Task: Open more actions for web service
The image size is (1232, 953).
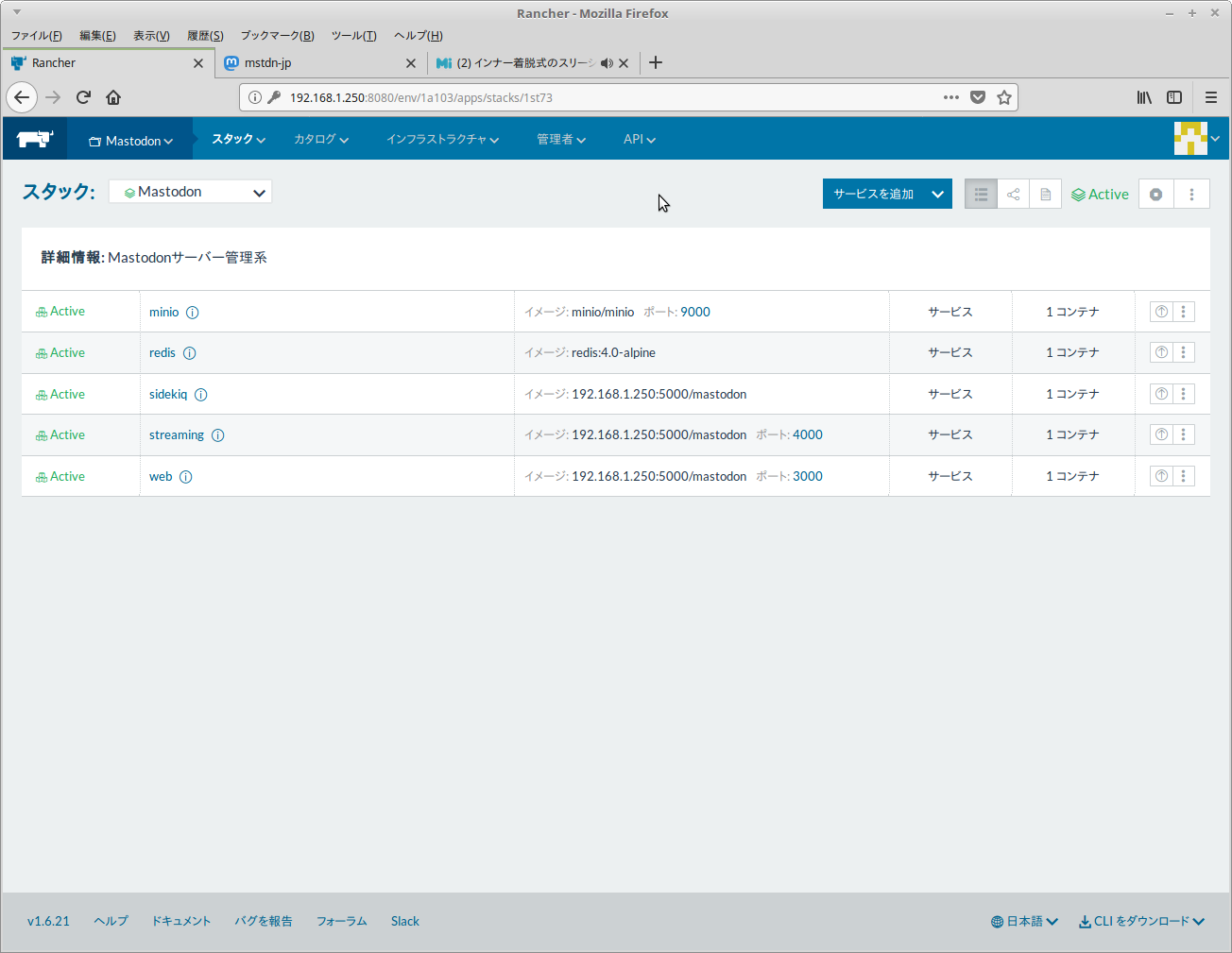Action: [1183, 476]
